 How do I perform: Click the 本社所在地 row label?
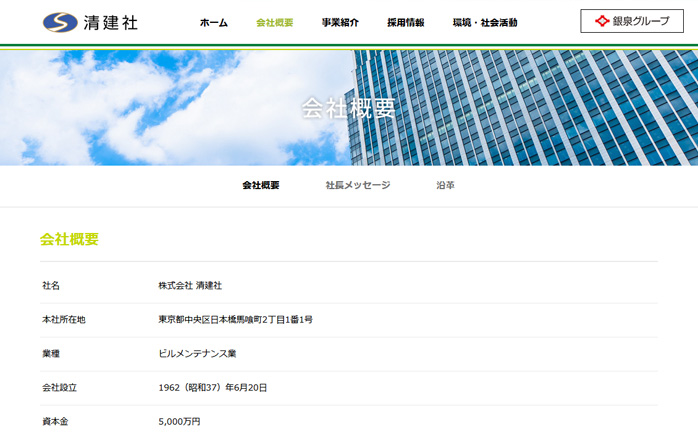tap(64, 320)
